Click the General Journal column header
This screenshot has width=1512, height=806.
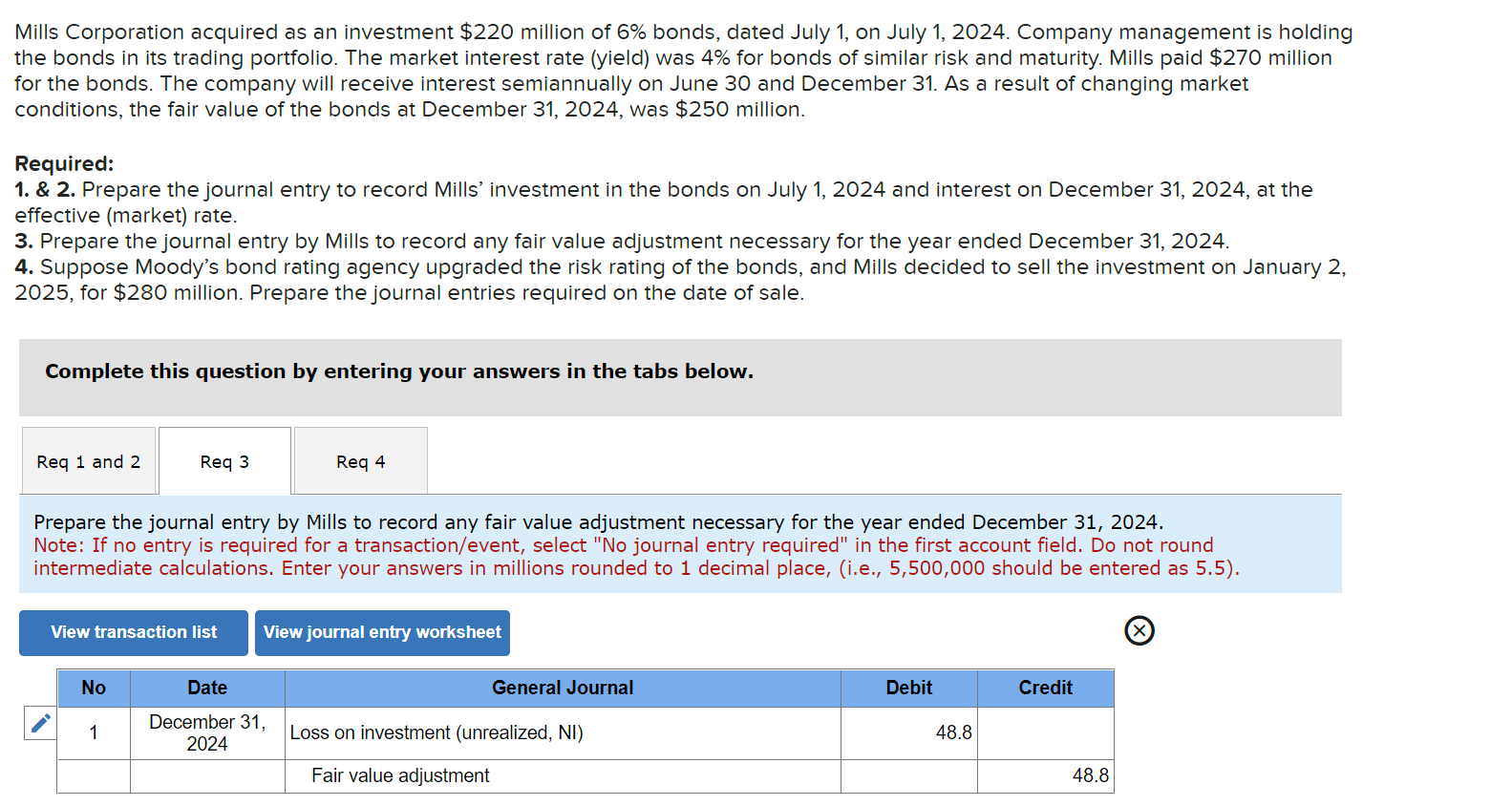pos(562,688)
